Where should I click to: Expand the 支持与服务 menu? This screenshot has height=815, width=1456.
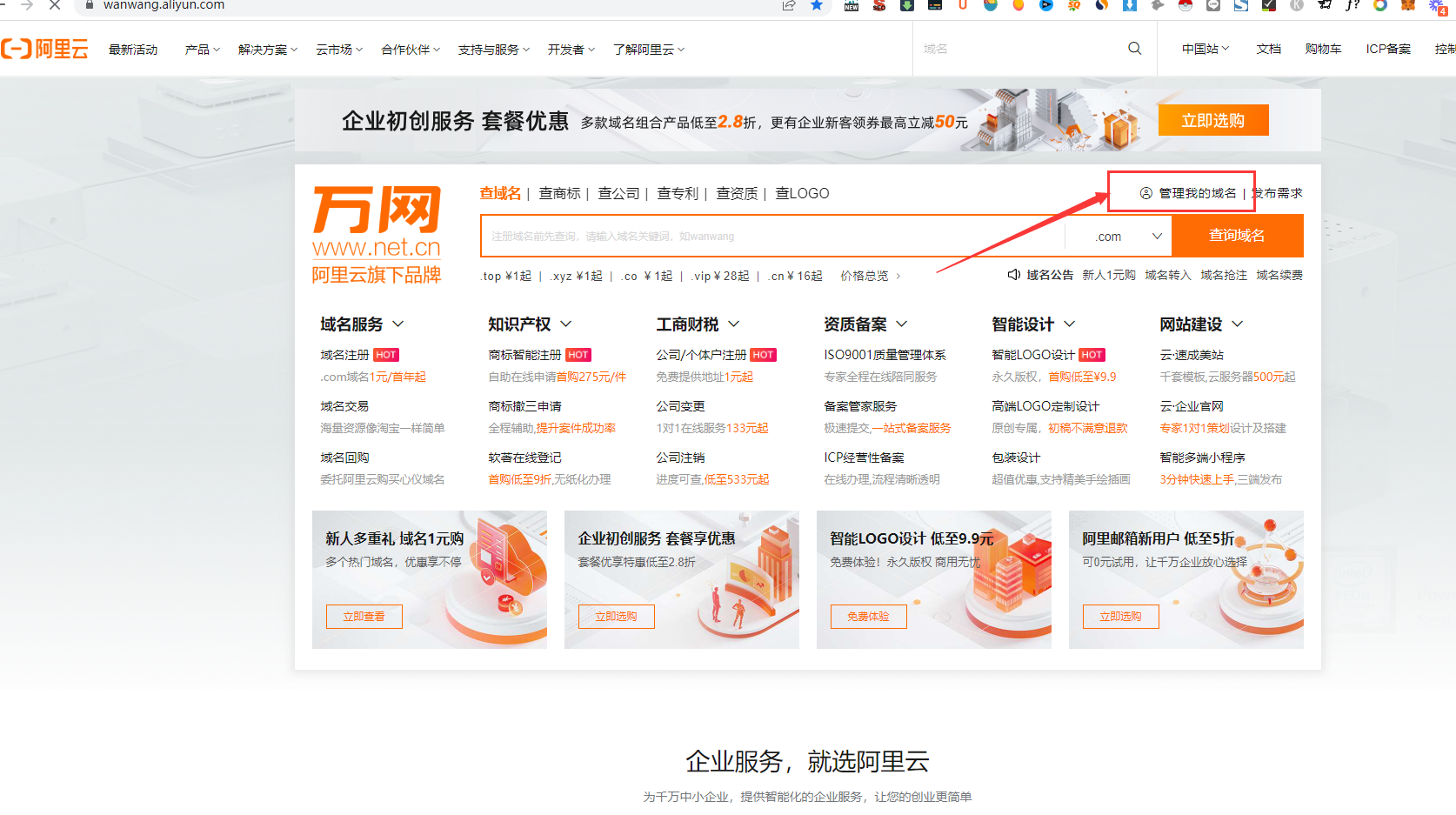[494, 50]
